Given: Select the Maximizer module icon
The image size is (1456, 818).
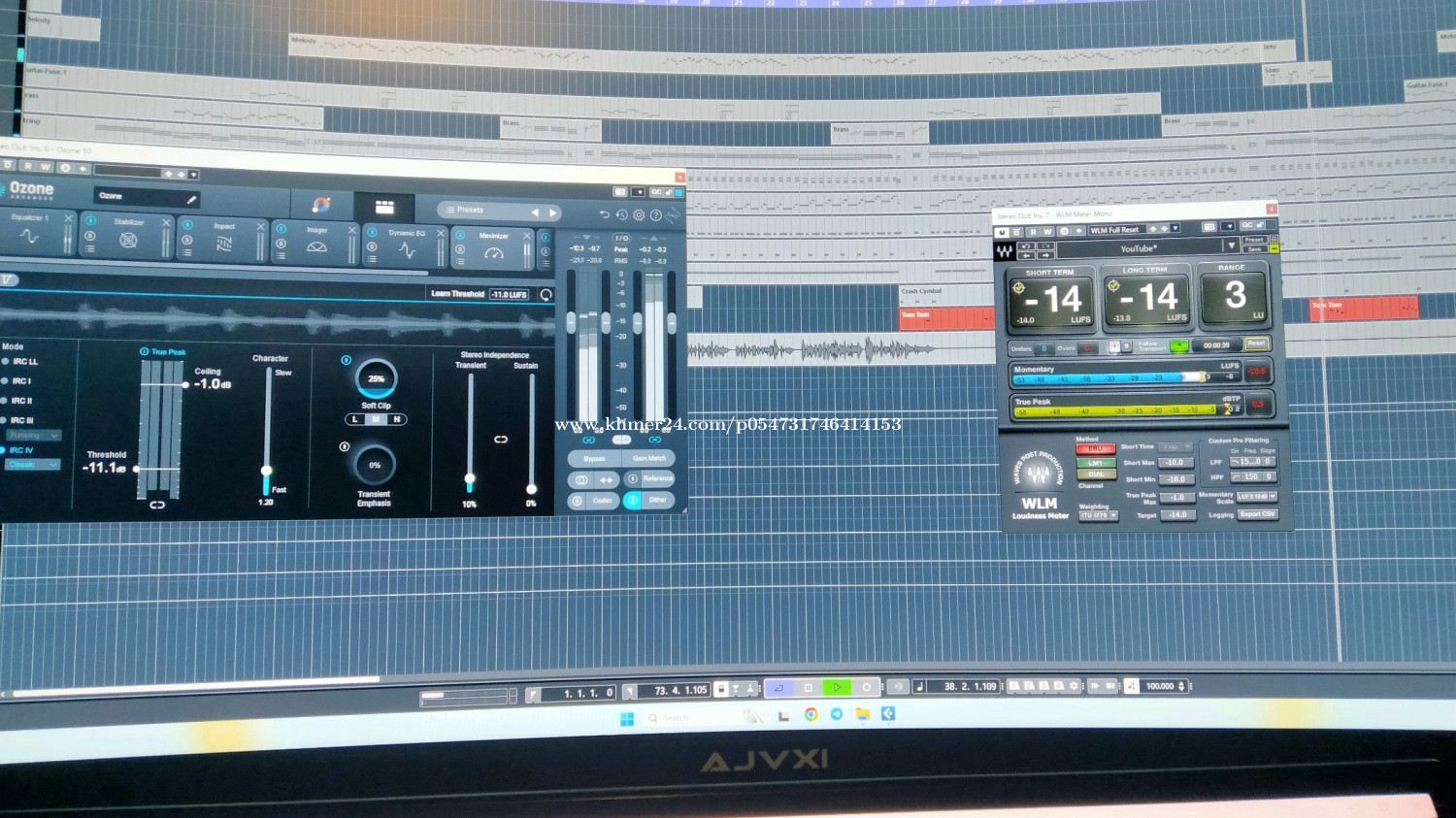Looking at the screenshot, I should [x=494, y=253].
